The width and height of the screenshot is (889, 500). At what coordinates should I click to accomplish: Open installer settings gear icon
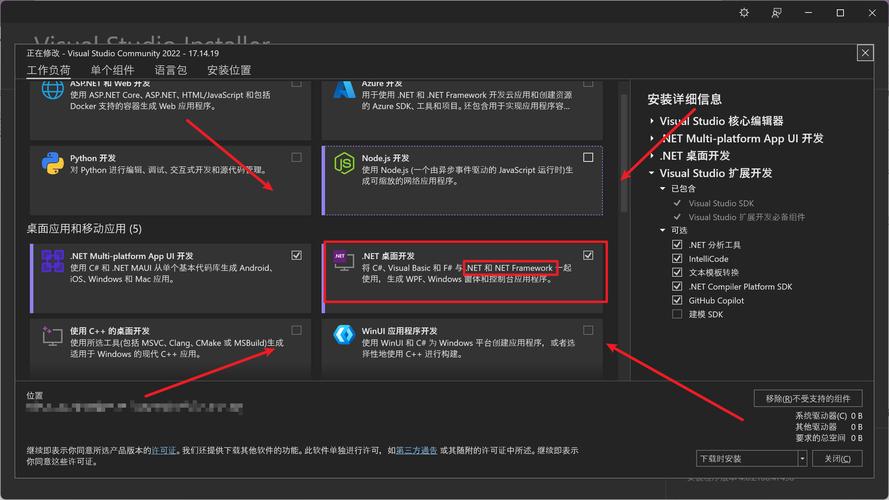pyautogui.click(x=744, y=12)
